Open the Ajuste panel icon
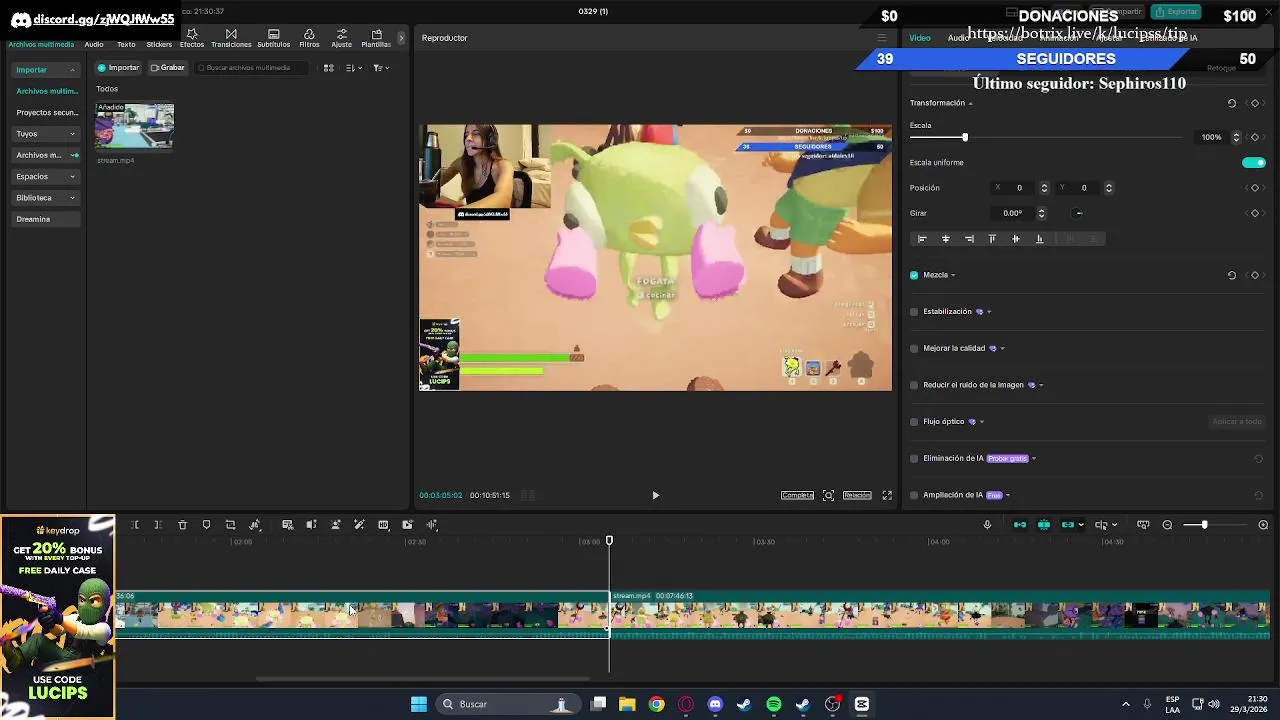This screenshot has height=720, width=1280. pos(341,38)
